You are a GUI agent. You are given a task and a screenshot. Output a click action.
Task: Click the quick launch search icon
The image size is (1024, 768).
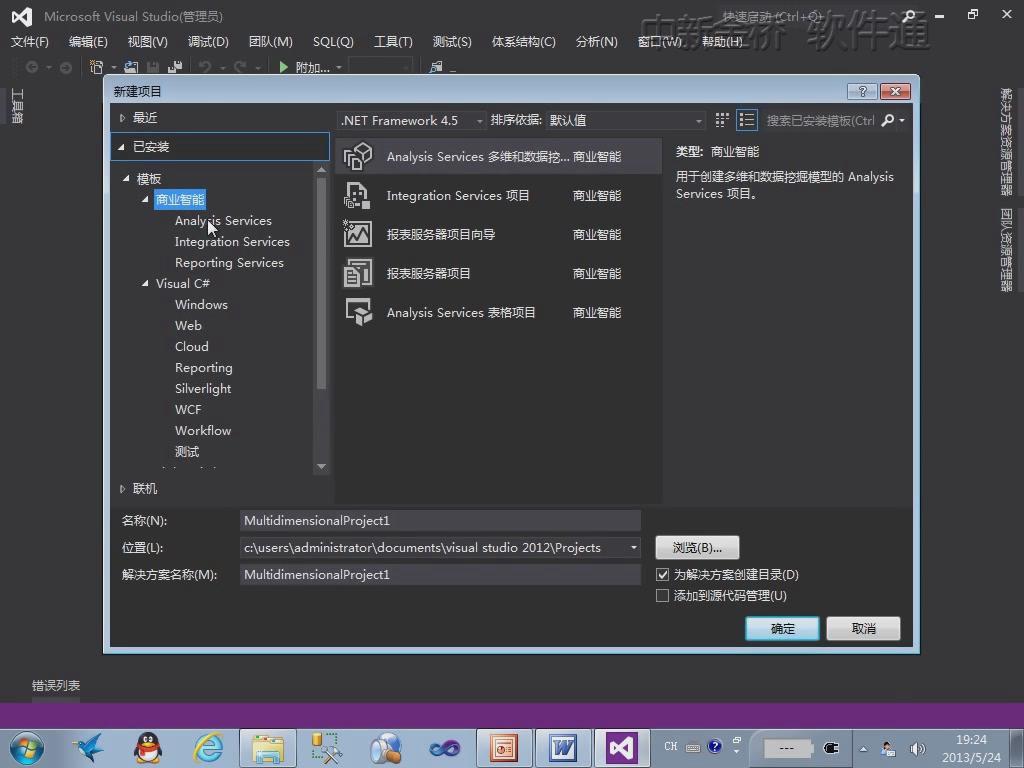click(x=908, y=16)
